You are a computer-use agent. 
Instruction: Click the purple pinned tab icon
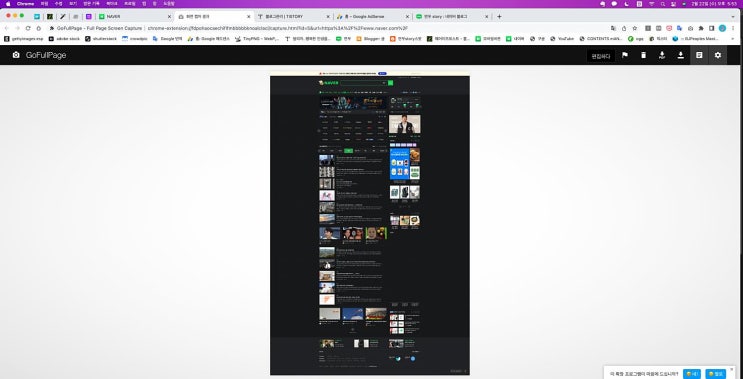[89, 17]
